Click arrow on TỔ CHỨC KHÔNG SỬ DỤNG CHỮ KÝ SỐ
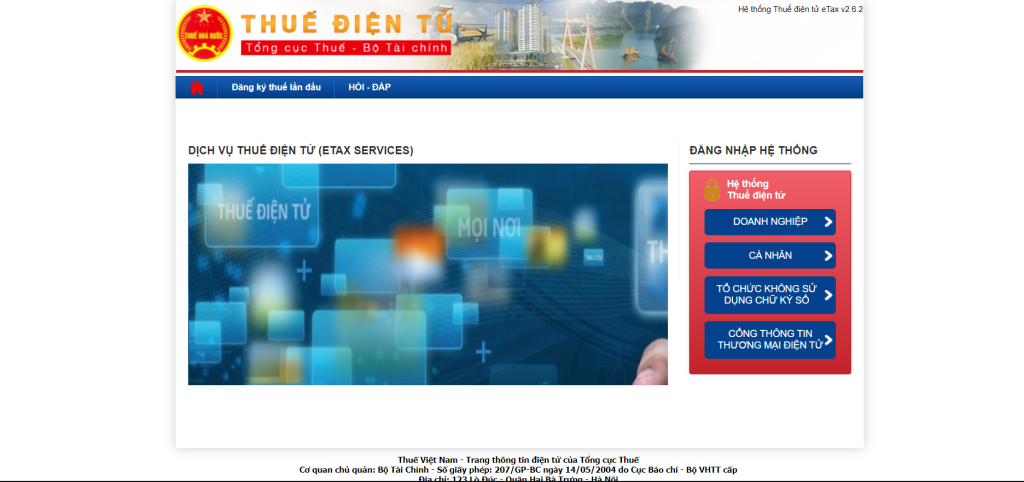Screen dimensions: 1024x482 [827, 295]
